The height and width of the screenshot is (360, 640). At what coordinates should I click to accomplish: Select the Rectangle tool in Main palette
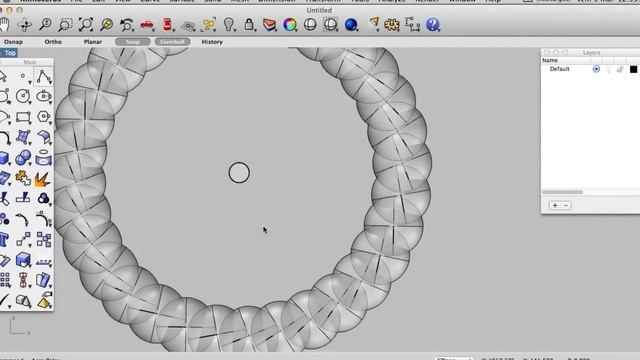pos(23,117)
